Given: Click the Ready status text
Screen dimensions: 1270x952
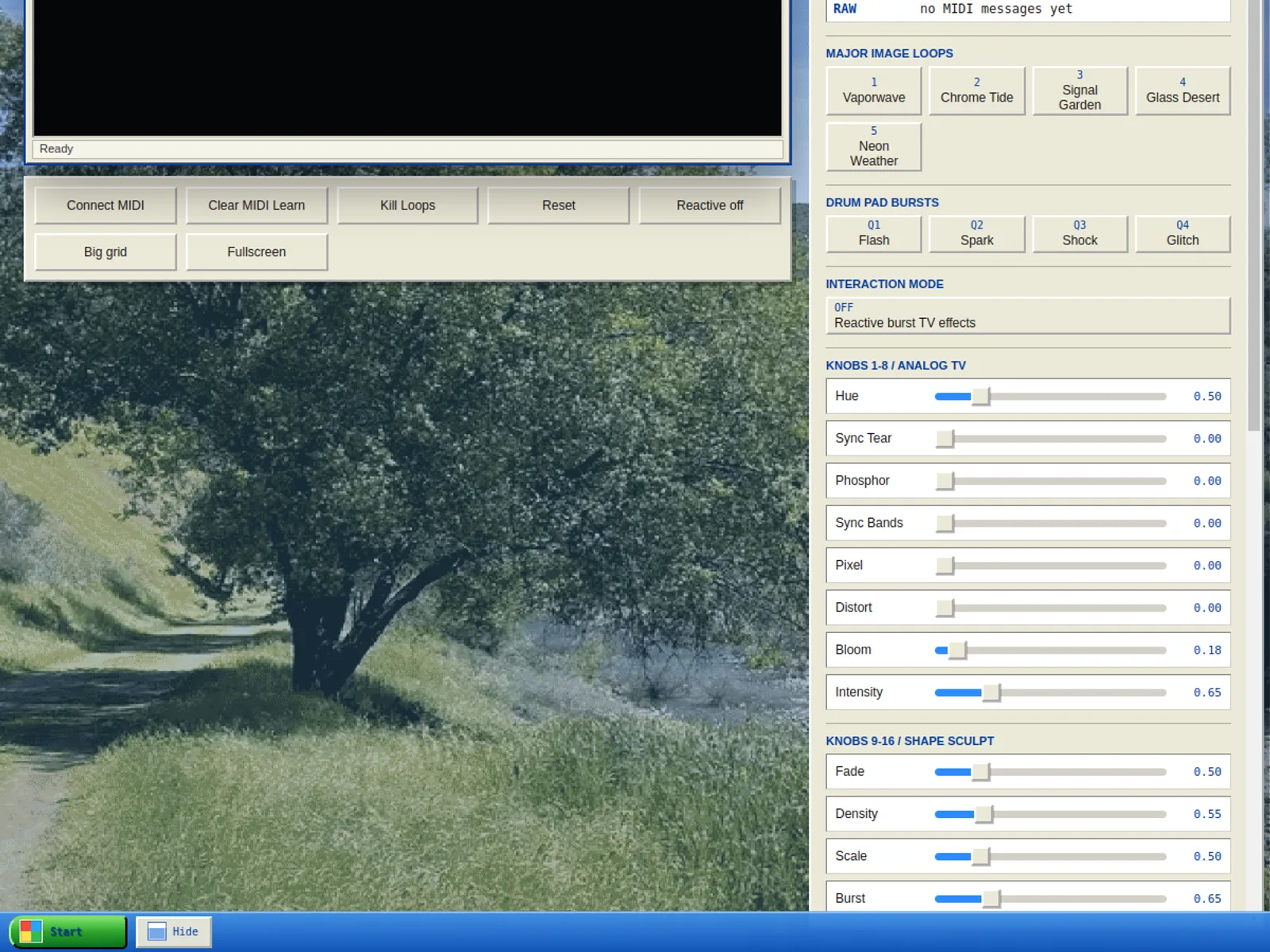Looking at the screenshot, I should [56, 149].
